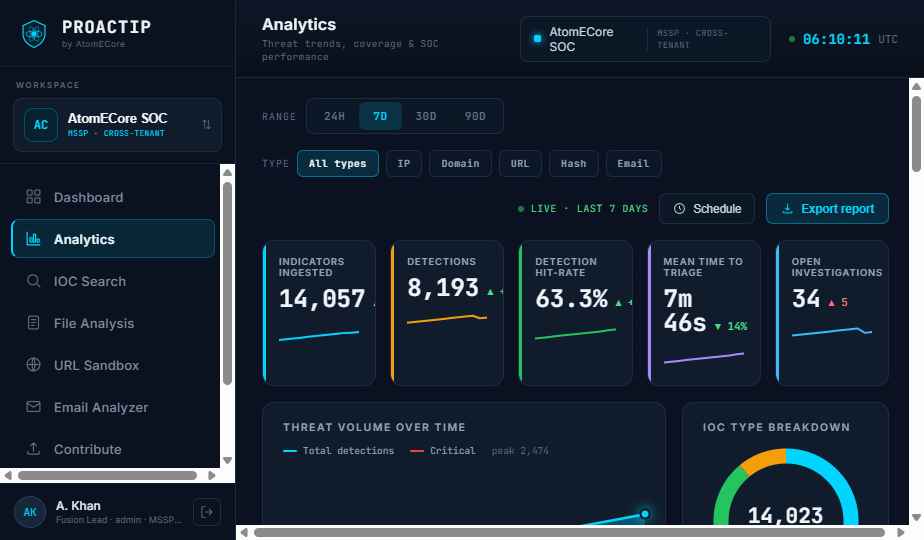Click the File Analysis document icon
This screenshot has height=540, width=924.
34,322
